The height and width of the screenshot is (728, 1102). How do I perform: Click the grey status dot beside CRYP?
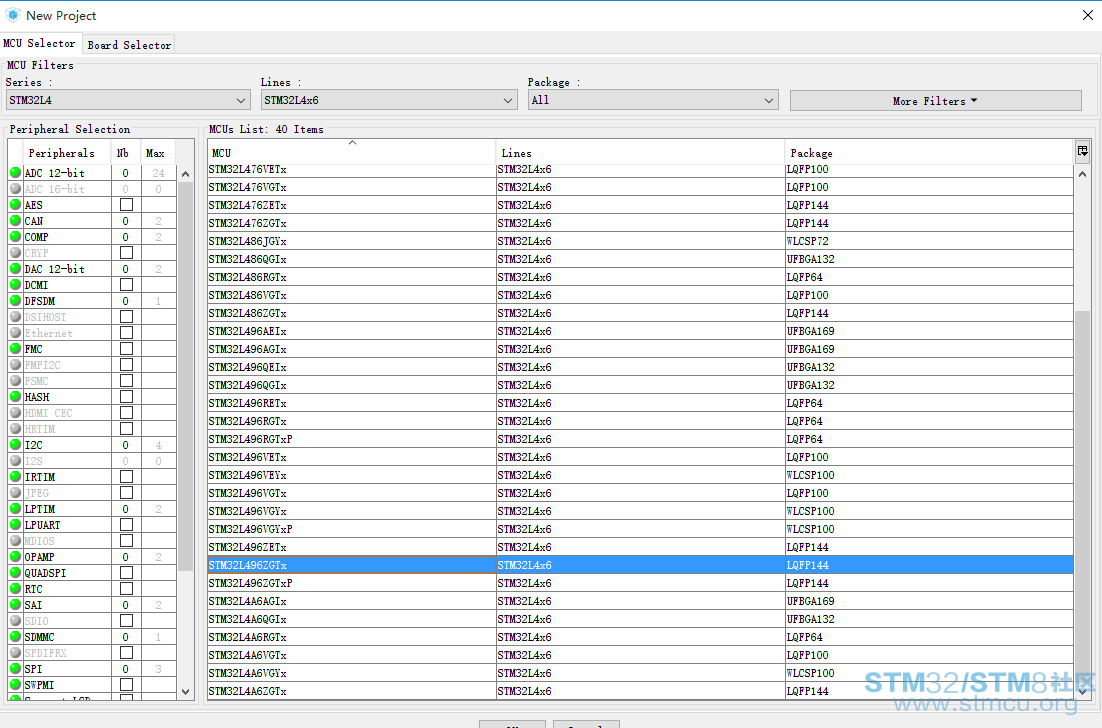15,252
